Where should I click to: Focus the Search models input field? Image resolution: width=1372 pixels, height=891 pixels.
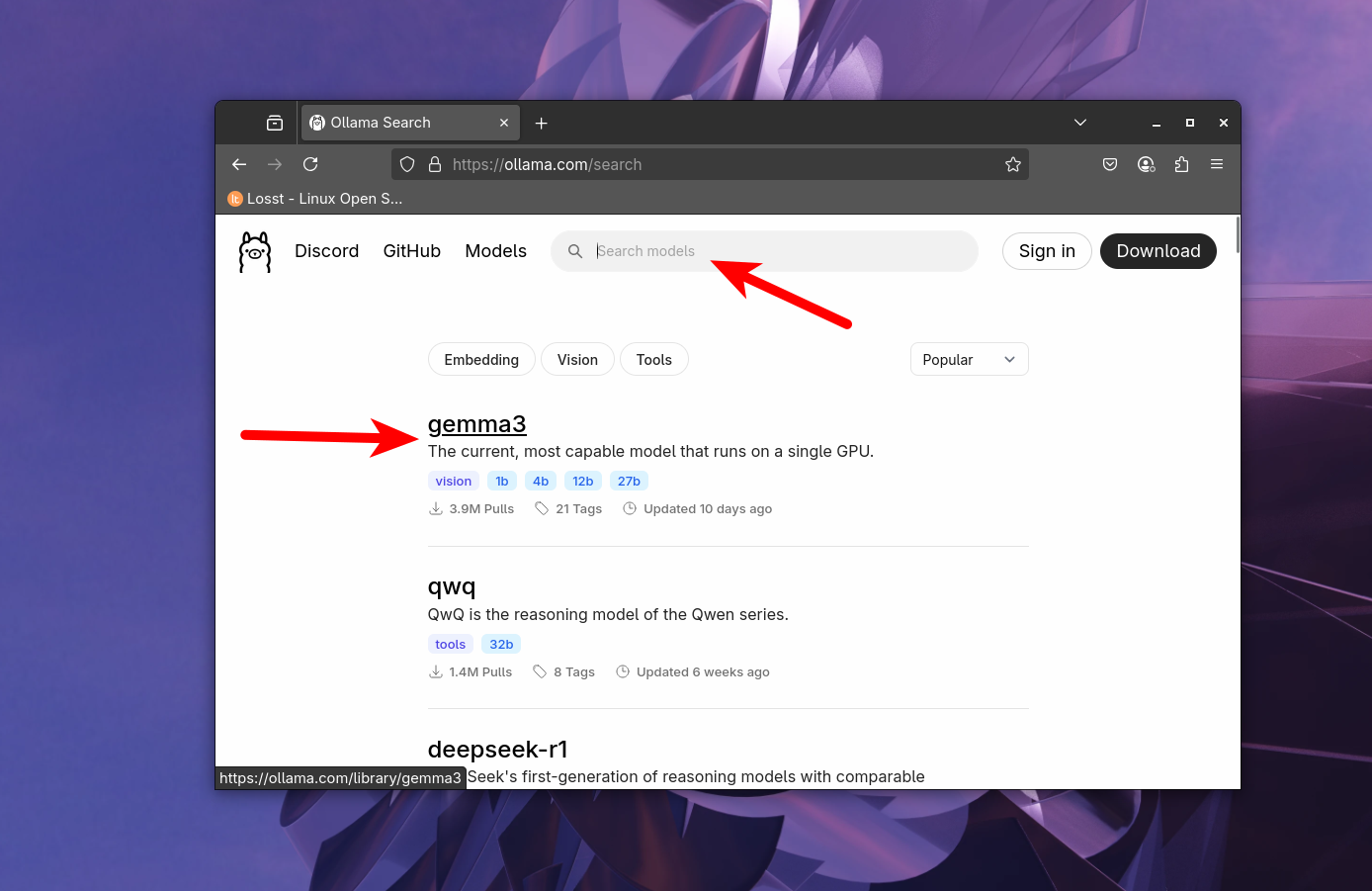771,251
